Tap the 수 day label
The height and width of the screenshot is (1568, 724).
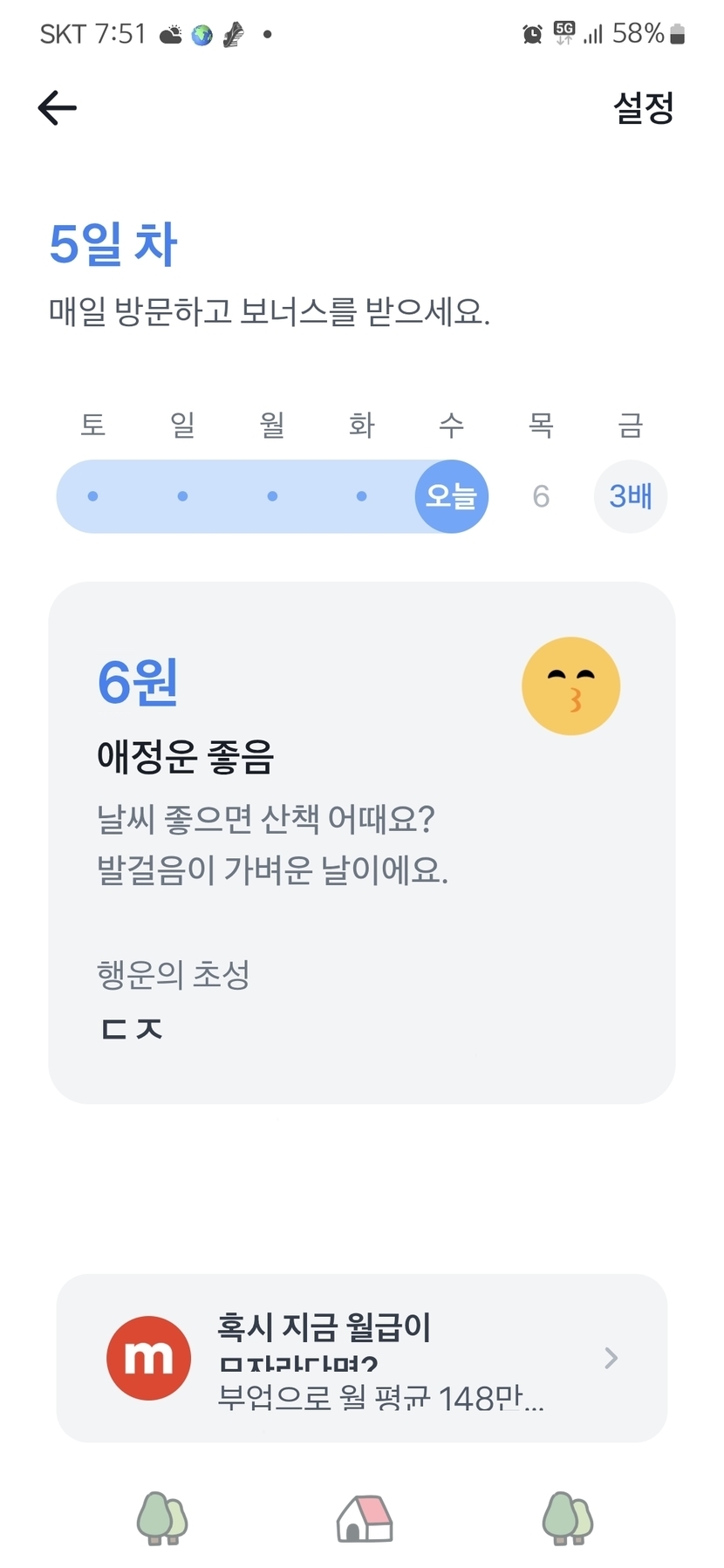(451, 425)
